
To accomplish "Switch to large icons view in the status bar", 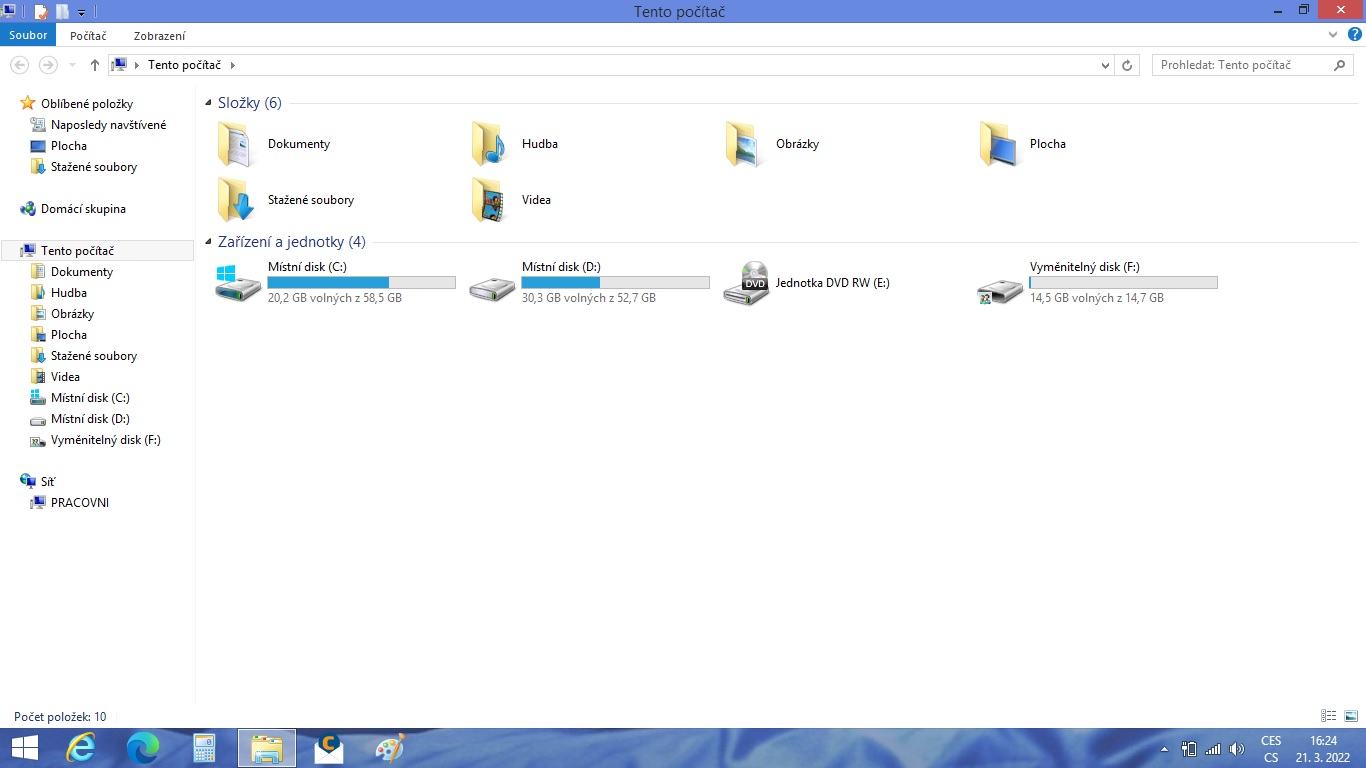I will [1351, 716].
